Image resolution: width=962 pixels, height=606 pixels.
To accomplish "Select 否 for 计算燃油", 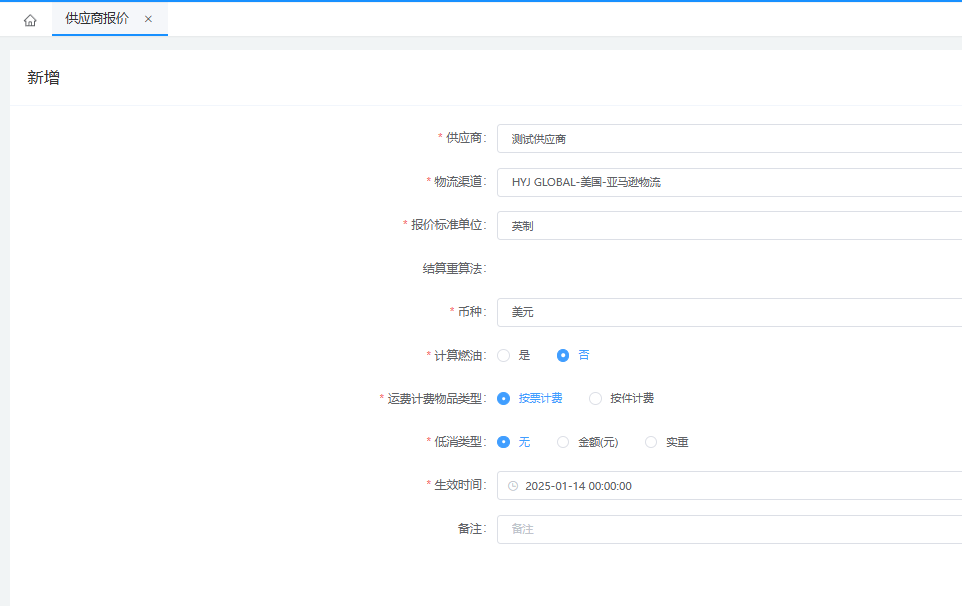I will (x=563, y=355).
